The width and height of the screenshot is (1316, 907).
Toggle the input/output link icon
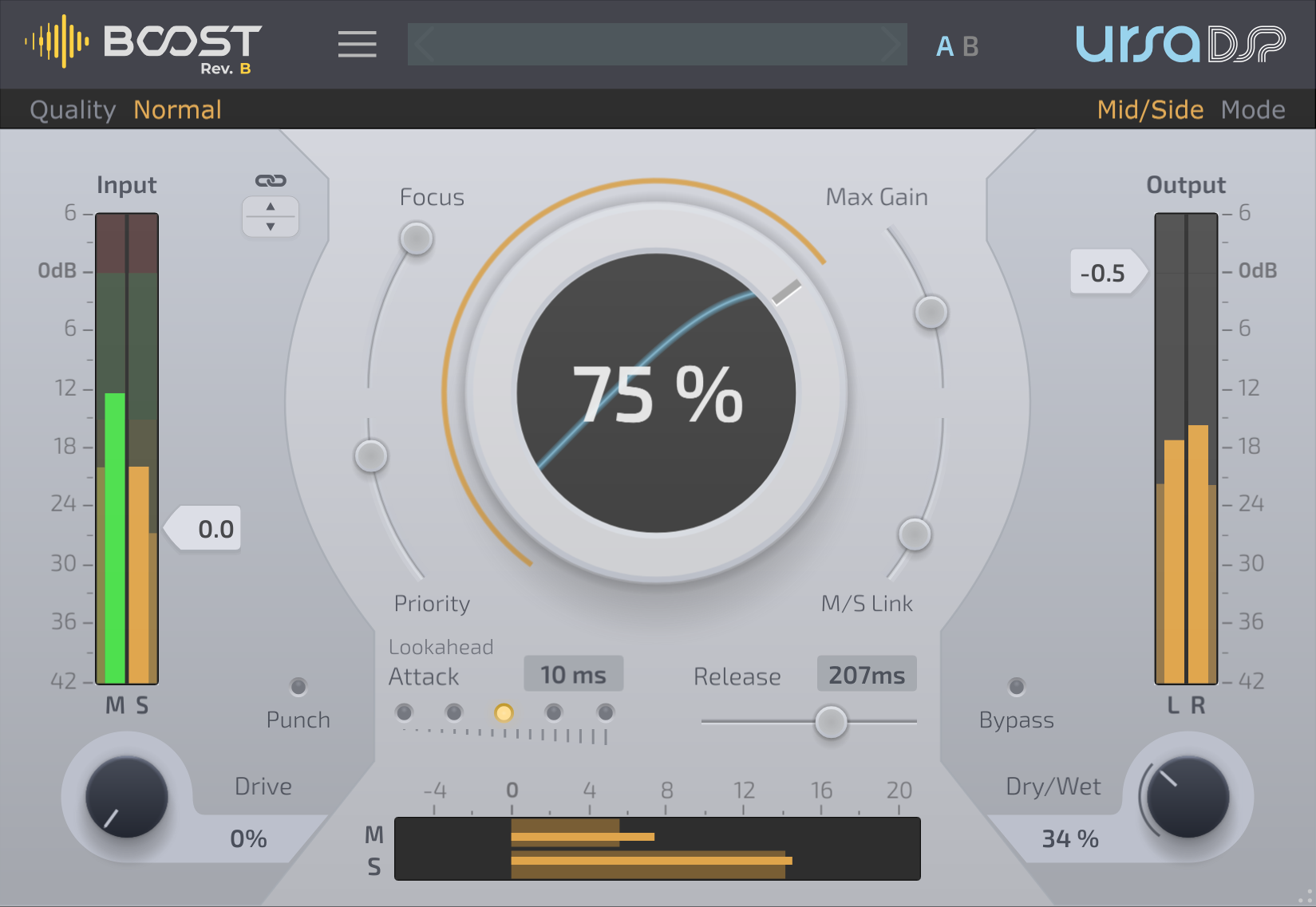[271, 181]
